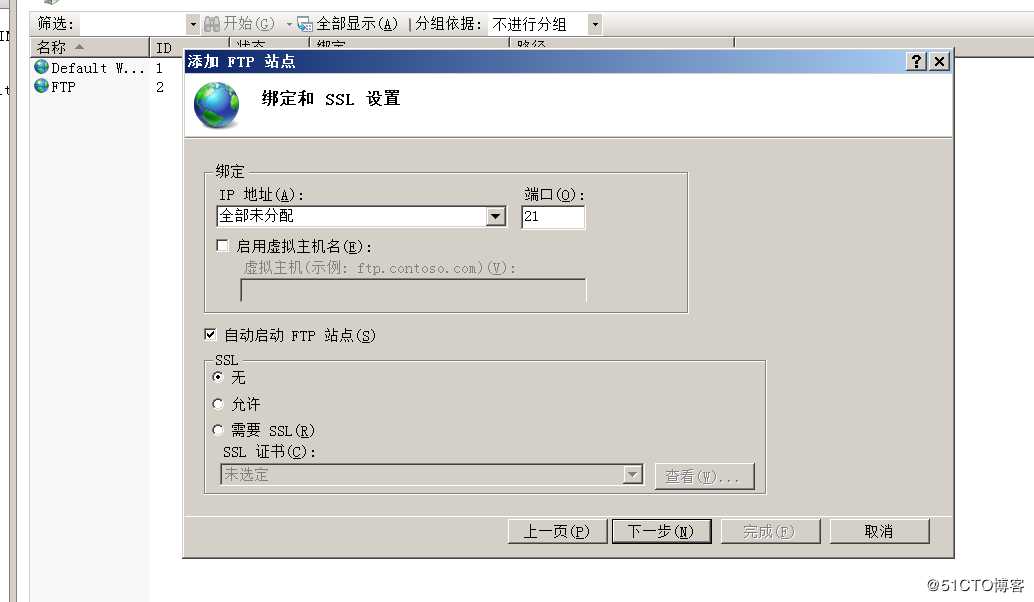The height and width of the screenshot is (602, 1034).
Task: Select the 允许 SSL radio option
Action: 218,404
